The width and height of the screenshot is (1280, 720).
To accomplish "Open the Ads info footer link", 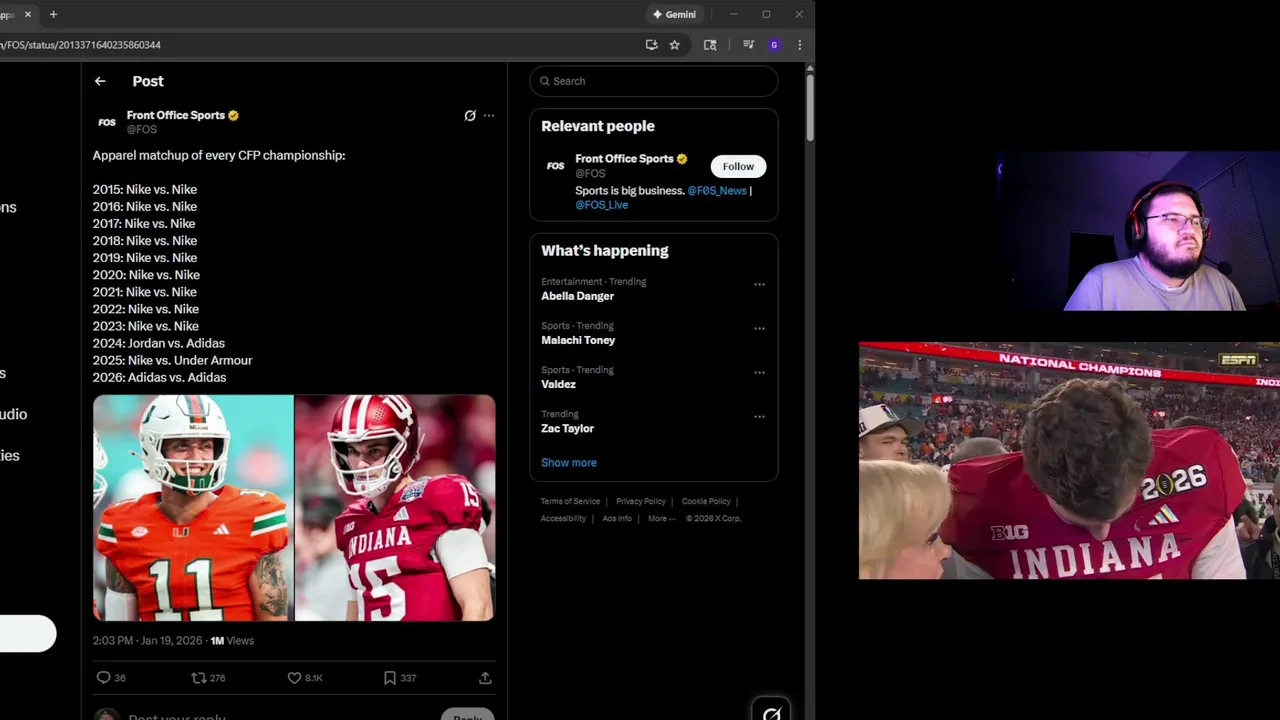I will (x=617, y=518).
